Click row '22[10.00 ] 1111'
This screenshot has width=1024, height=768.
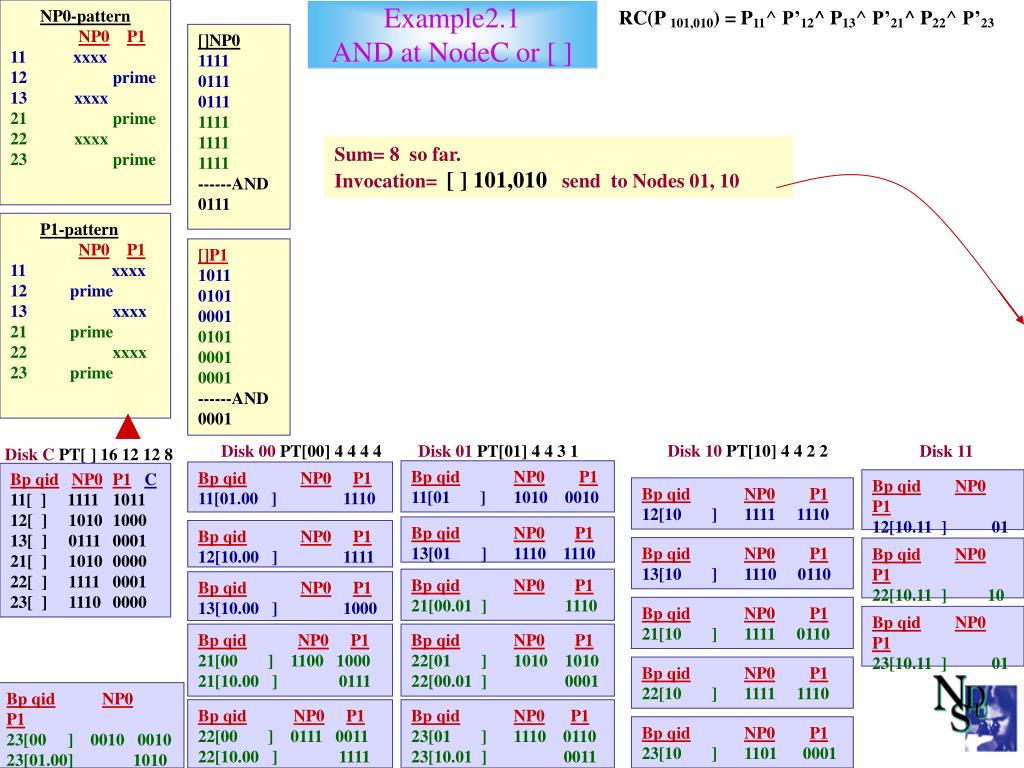pyautogui.click(x=283, y=757)
